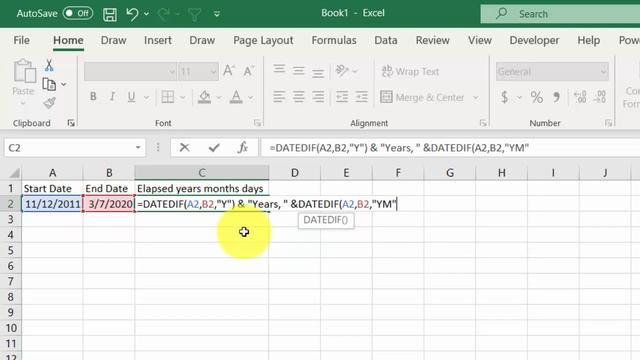This screenshot has width=640, height=360.
Task: Click Align Right icon
Action: point(318,97)
